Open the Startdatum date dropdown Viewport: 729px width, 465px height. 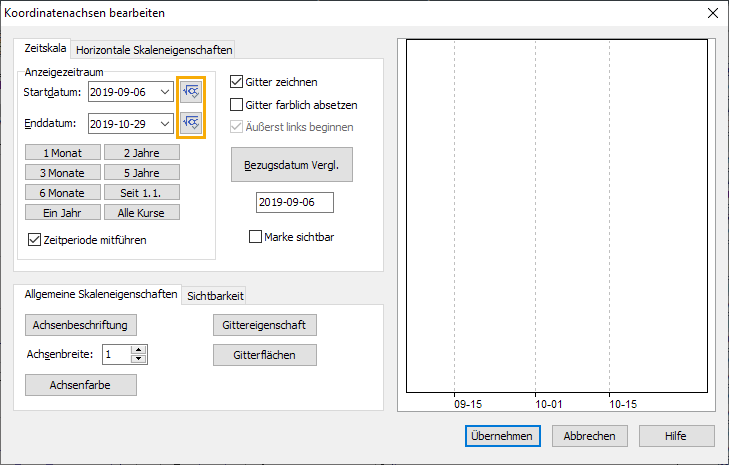[164, 93]
